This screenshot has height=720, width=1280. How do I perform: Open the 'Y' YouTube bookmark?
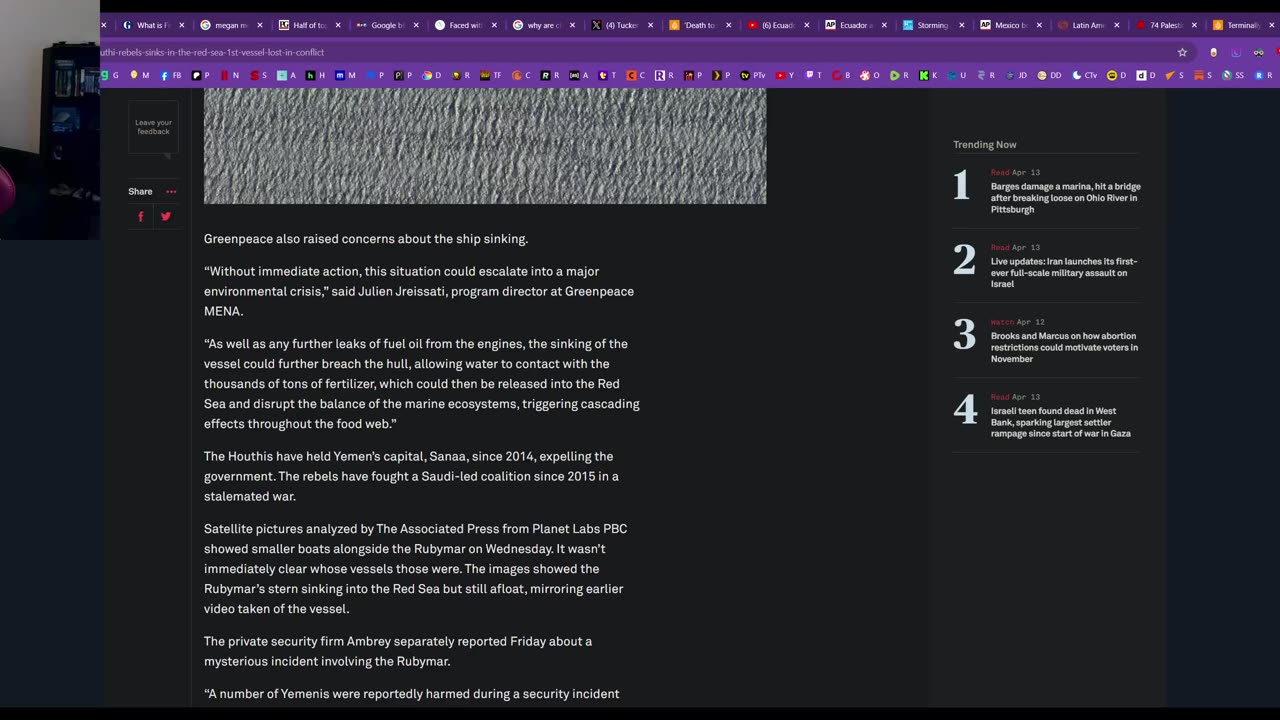click(x=785, y=75)
